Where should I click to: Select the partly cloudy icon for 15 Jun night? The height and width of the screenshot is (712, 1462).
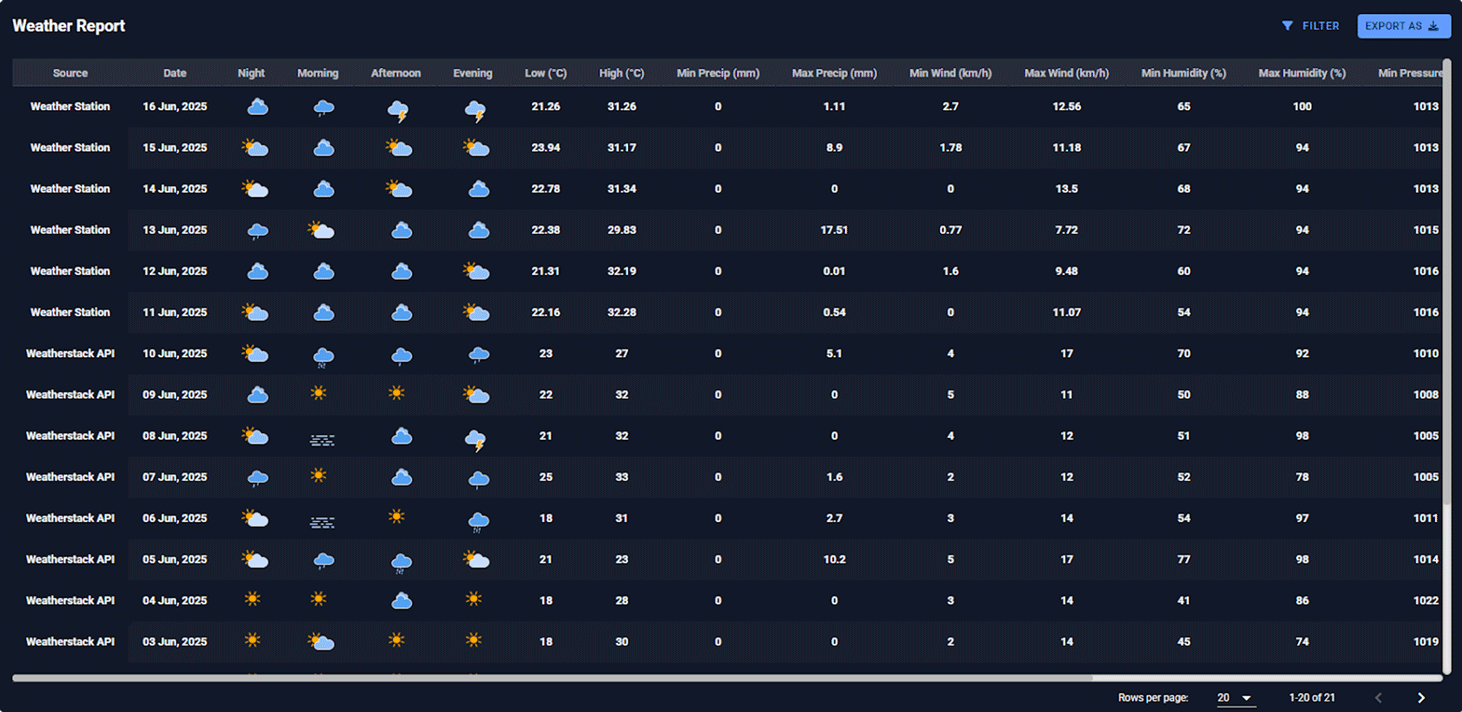255,146
